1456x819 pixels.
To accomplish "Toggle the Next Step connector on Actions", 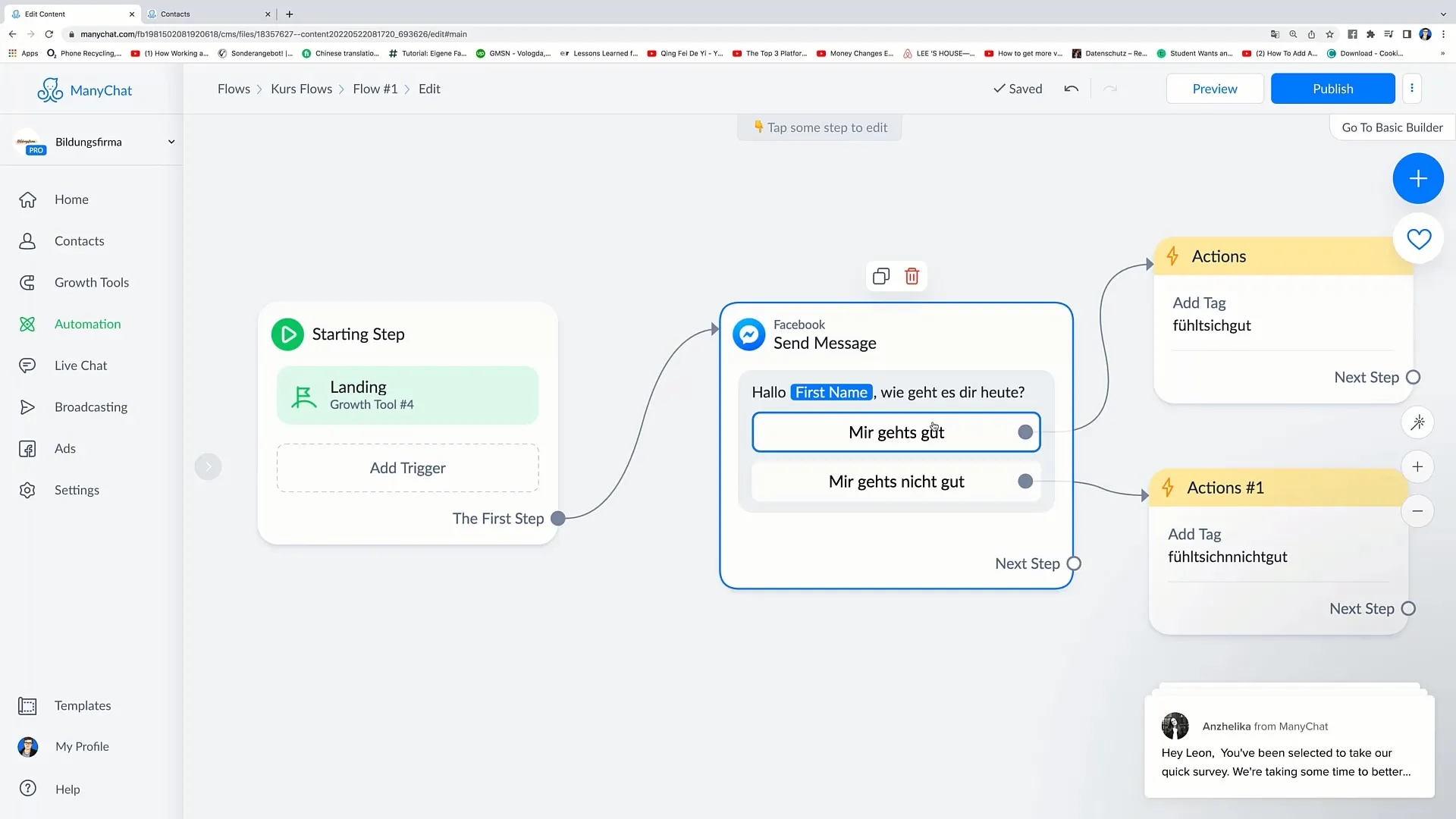I will (1414, 377).
